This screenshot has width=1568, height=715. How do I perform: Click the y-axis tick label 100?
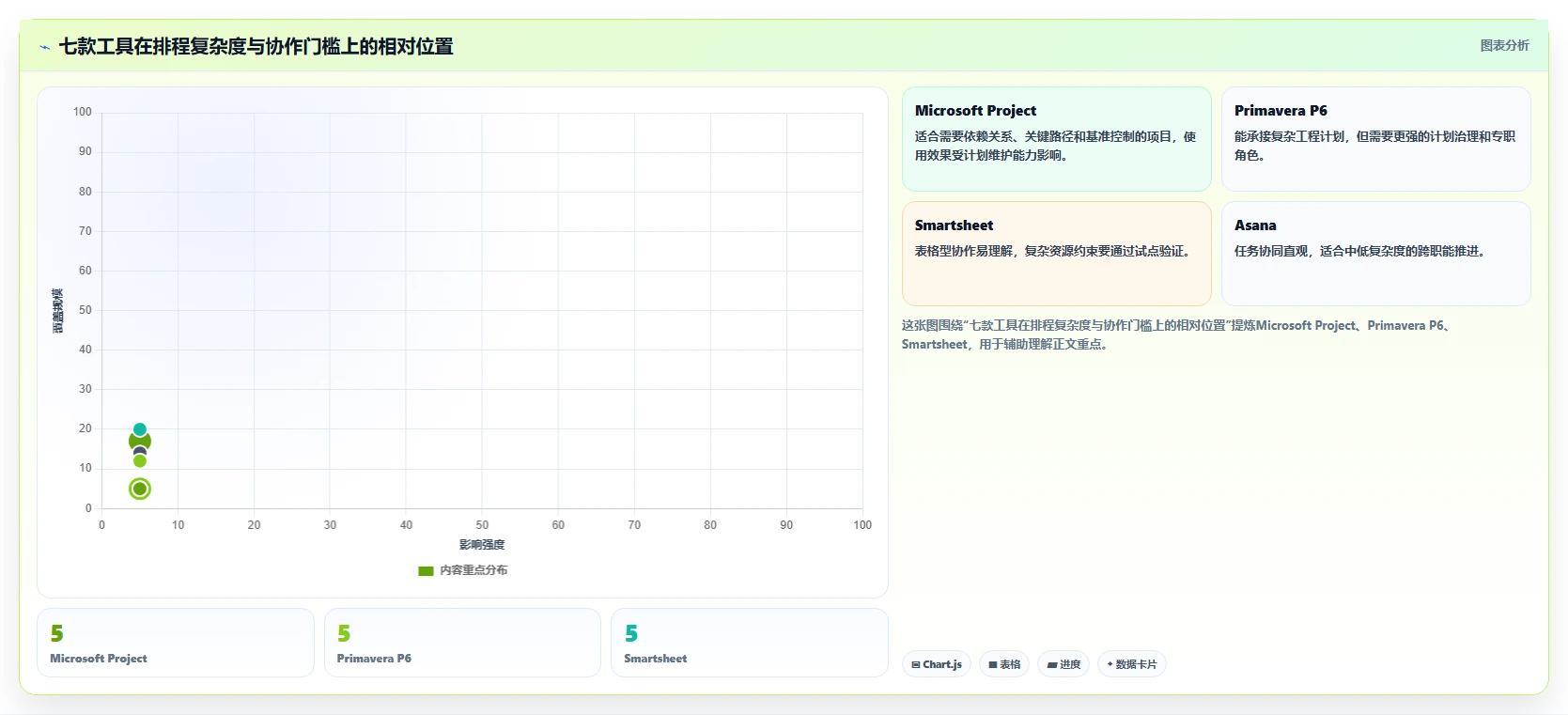coord(83,112)
